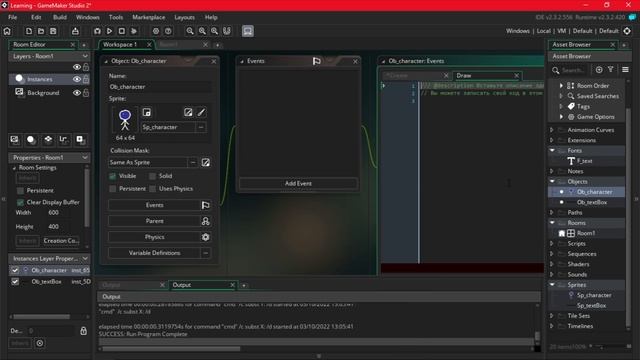
Task: Run the game with the play icon
Action: pyautogui.click(x=109, y=31)
